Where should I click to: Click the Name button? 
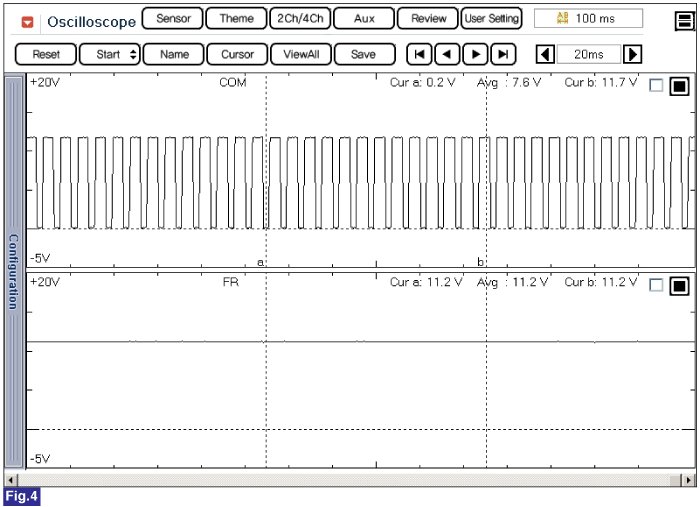[x=174, y=54]
